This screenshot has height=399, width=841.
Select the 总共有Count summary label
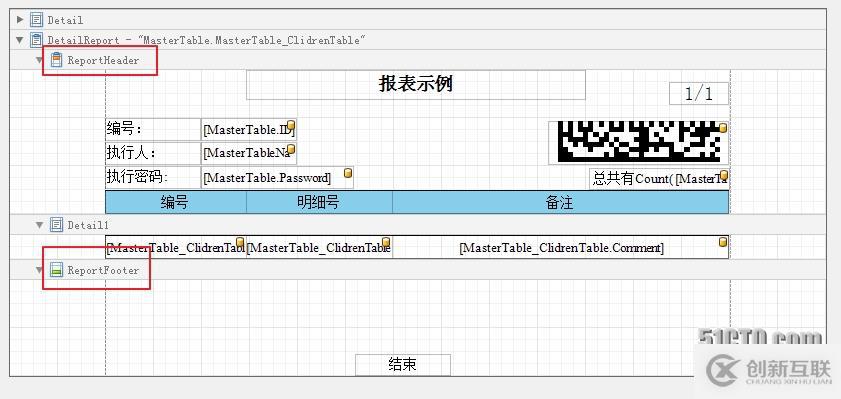tap(659, 179)
